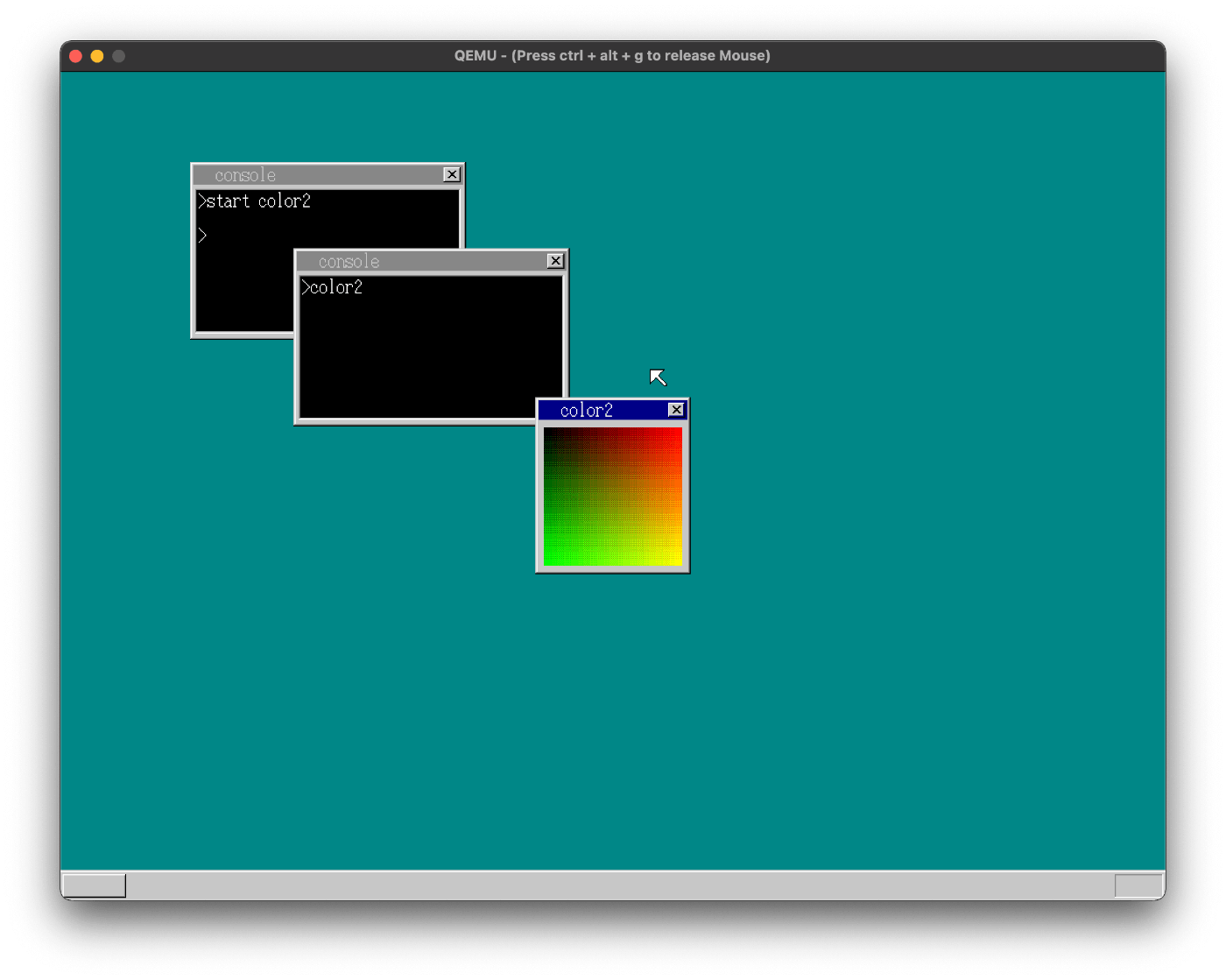1226x980 pixels.
Task: Close the QEMU window with red button
Action: (x=76, y=56)
